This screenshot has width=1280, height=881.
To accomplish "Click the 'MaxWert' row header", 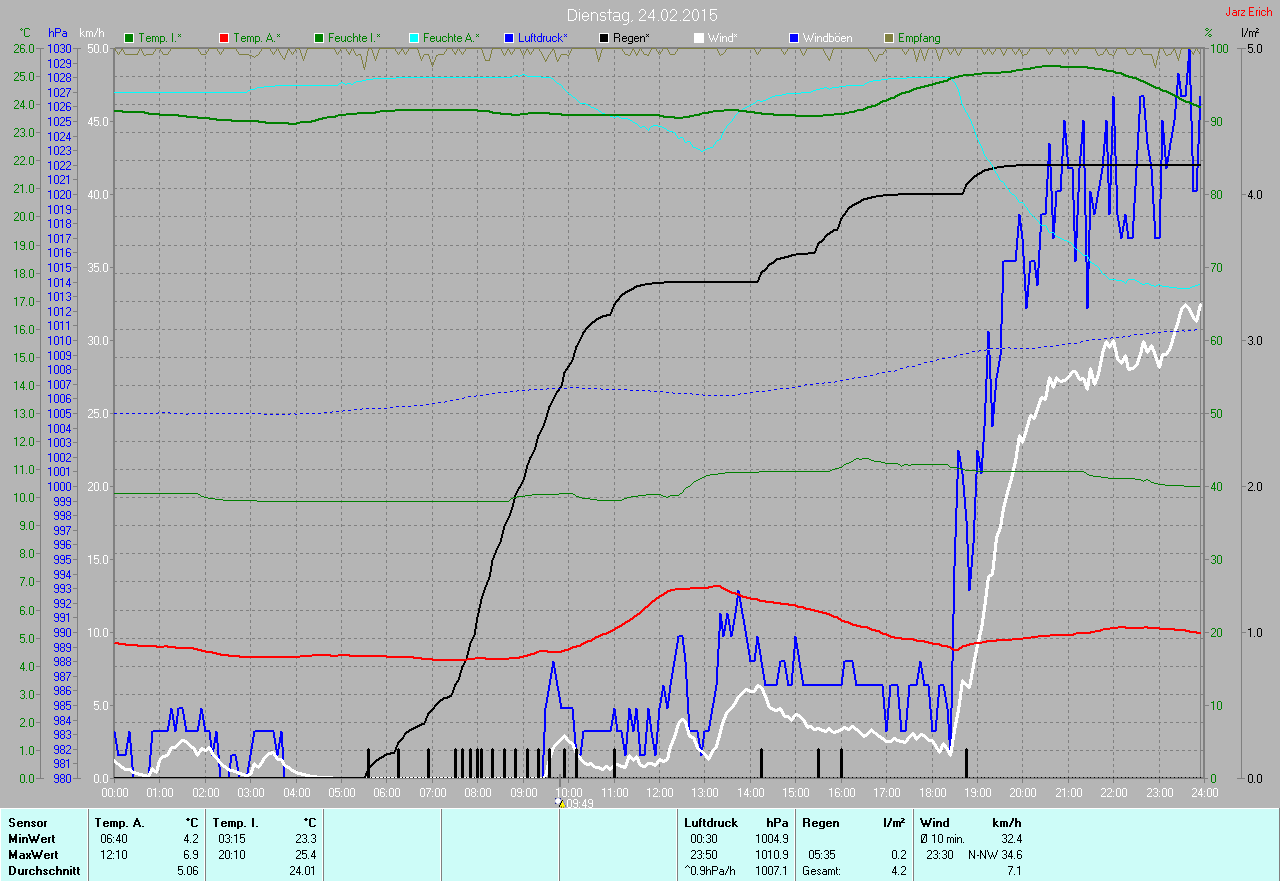I will tap(32, 855).
